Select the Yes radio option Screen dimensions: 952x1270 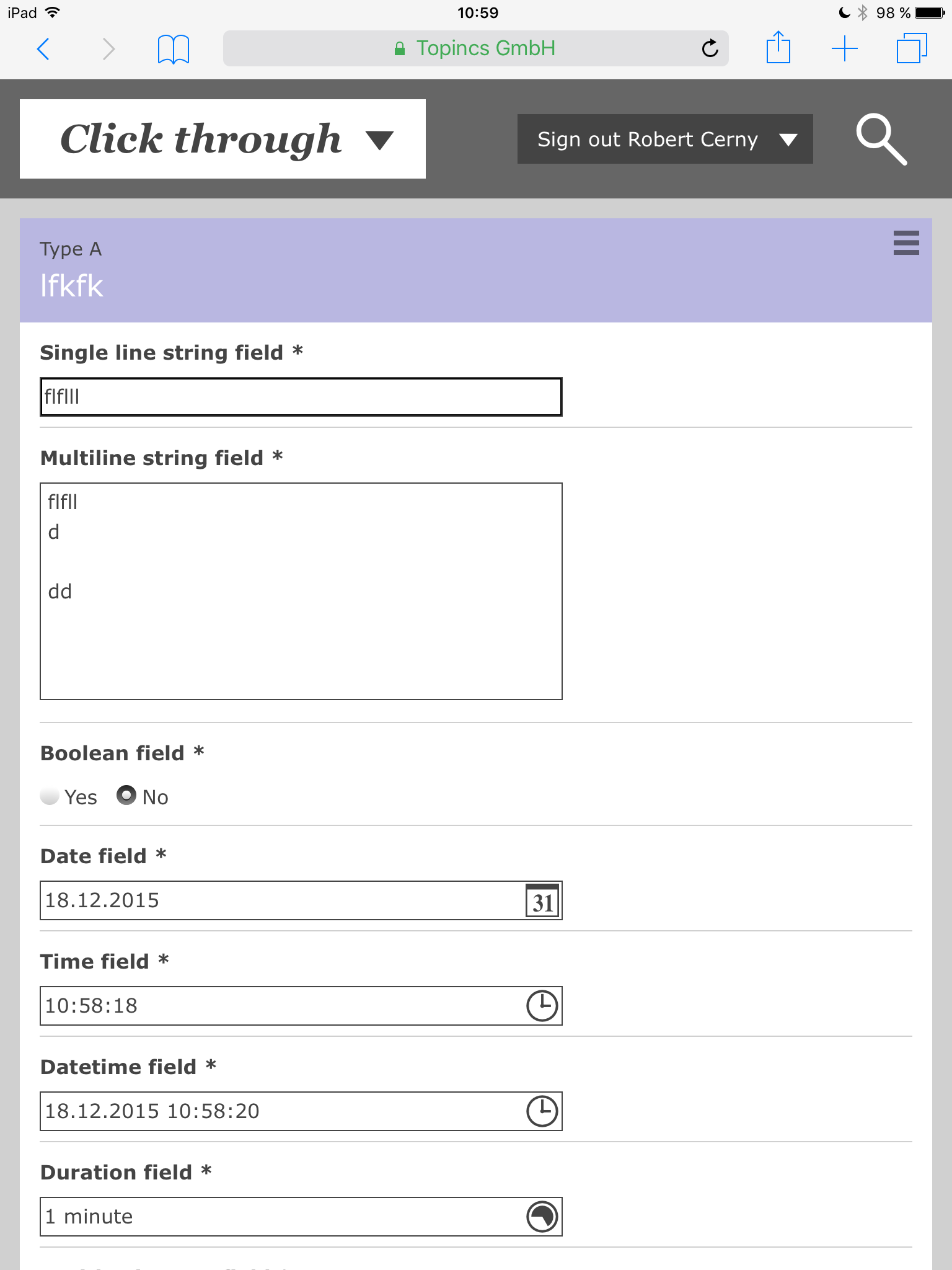coord(50,796)
